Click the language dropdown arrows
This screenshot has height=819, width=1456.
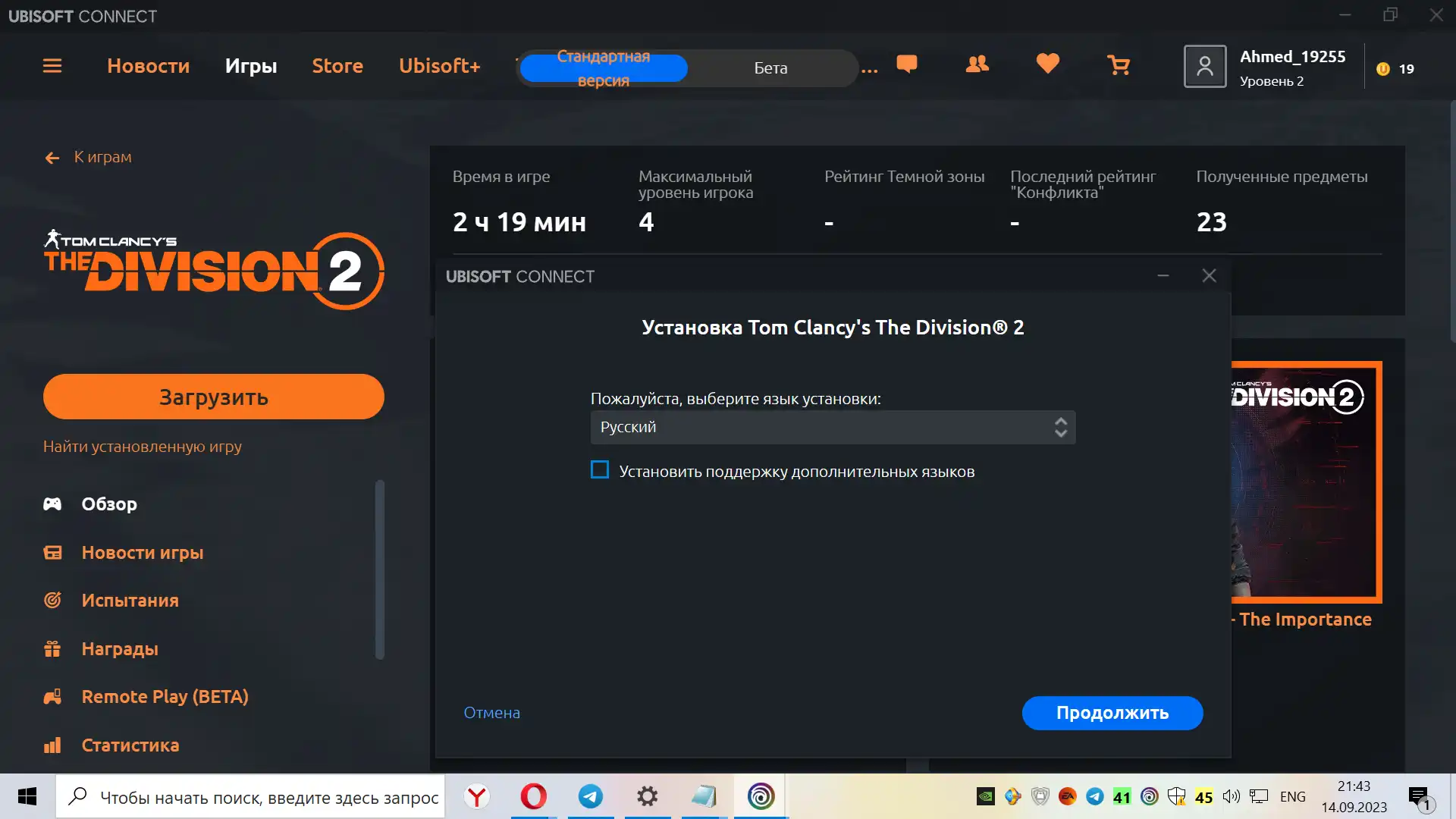[x=1061, y=428]
